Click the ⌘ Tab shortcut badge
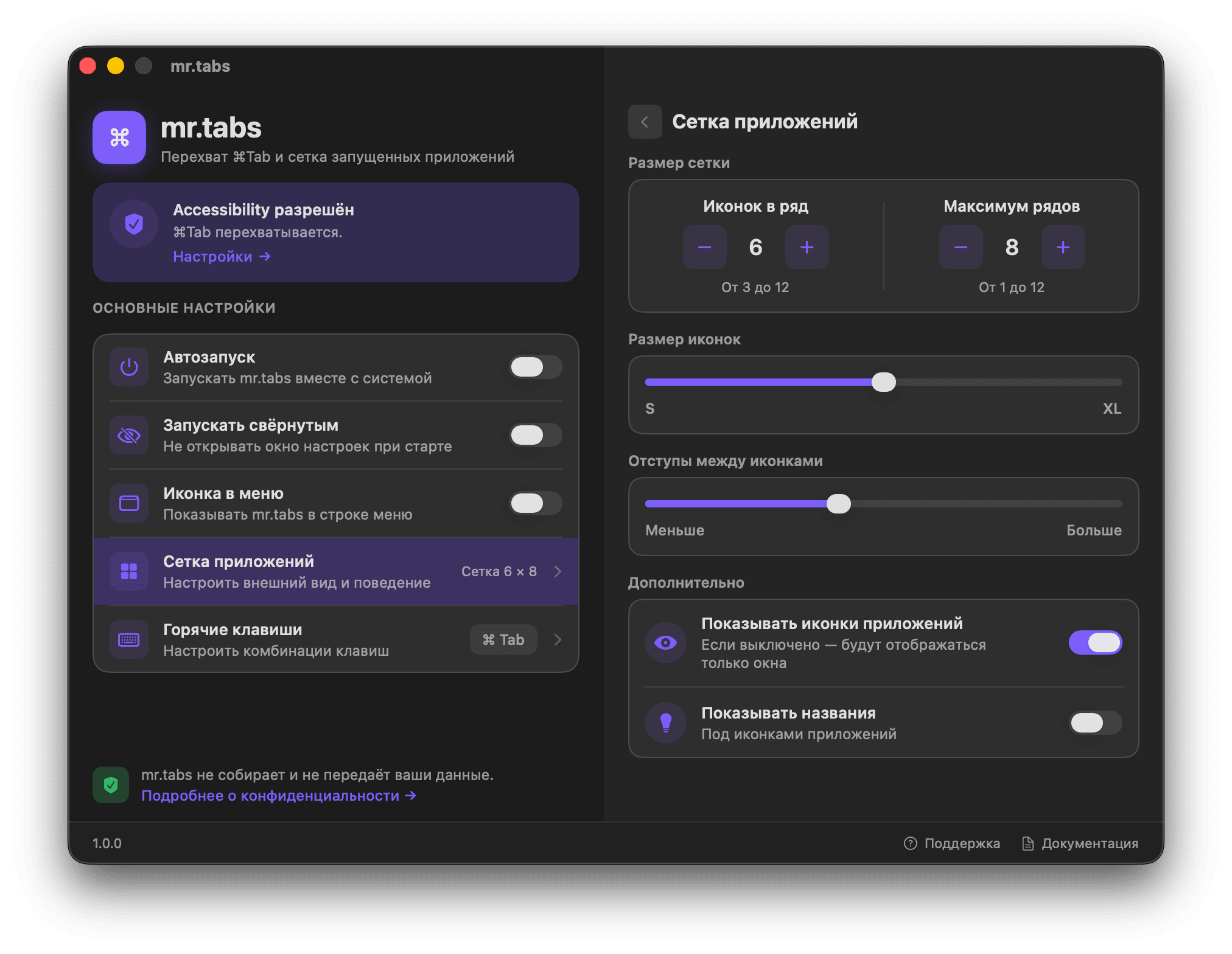 click(x=503, y=639)
